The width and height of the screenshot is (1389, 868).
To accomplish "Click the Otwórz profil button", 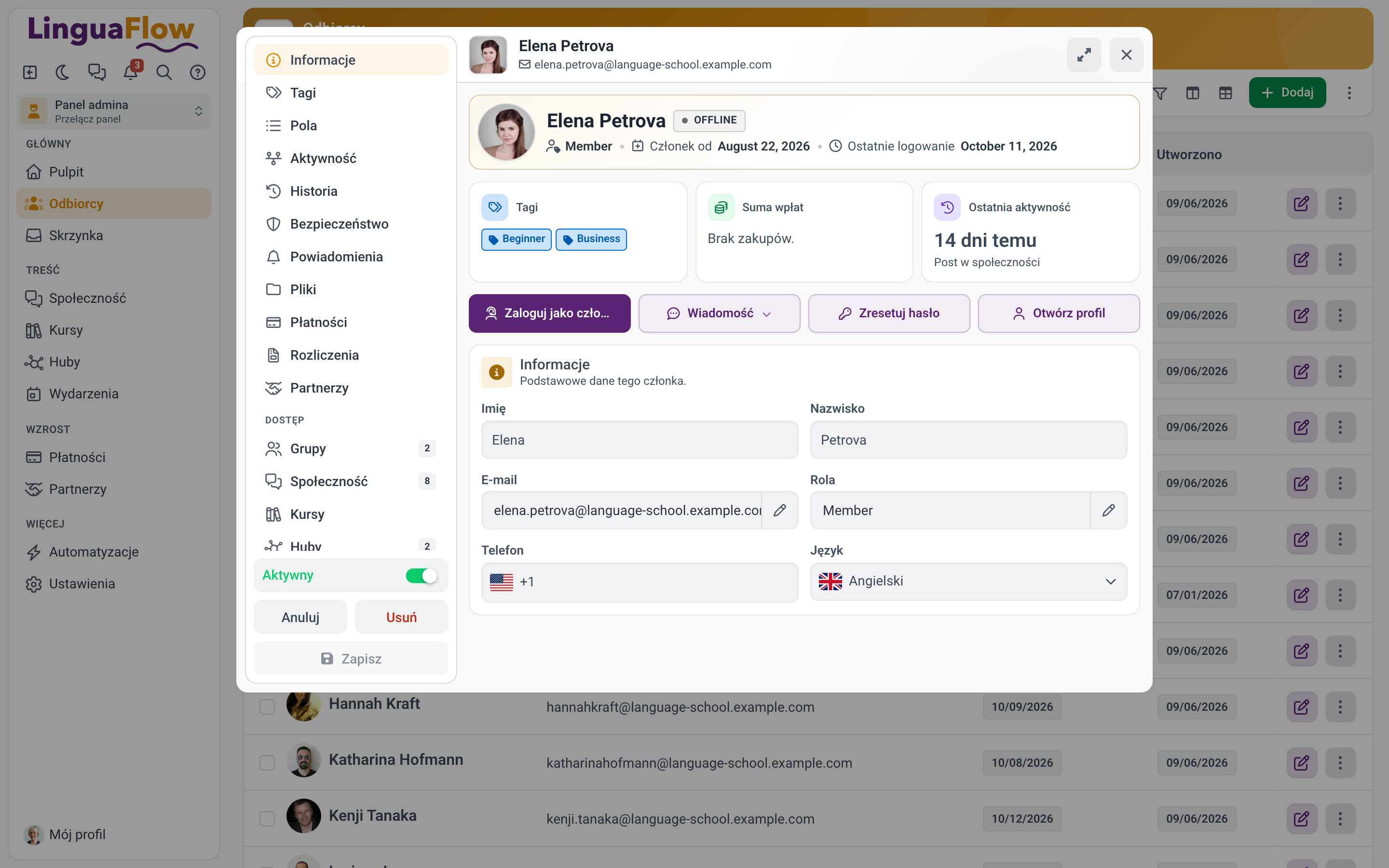I will 1059,313.
